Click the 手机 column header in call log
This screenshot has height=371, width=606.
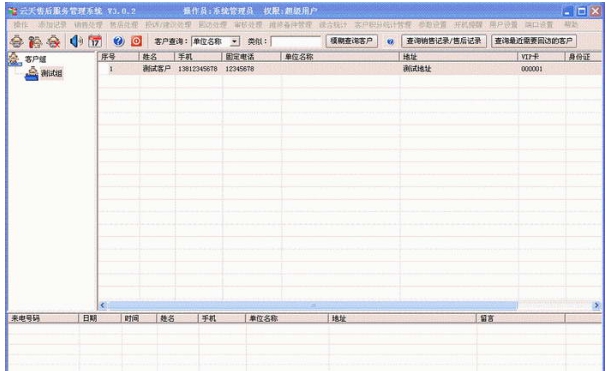pos(222,318)
